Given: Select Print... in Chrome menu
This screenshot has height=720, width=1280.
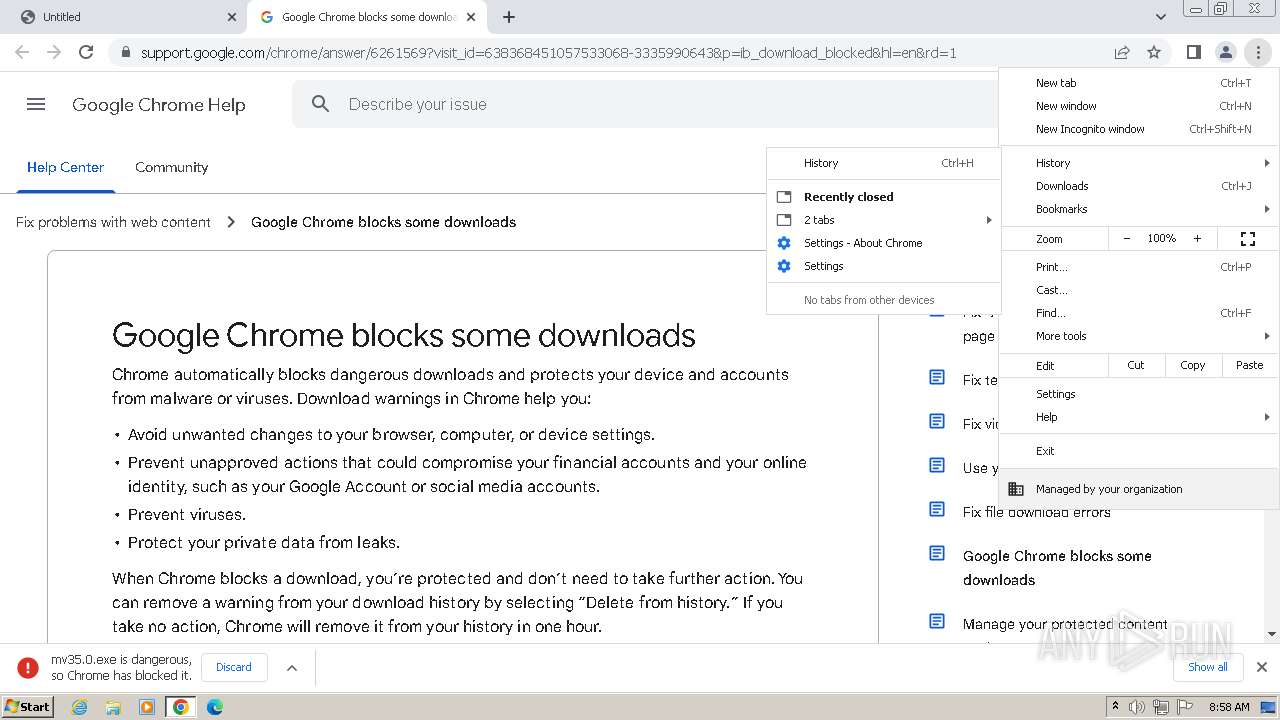Looking at the screenshot, I should coord(1139,267).
